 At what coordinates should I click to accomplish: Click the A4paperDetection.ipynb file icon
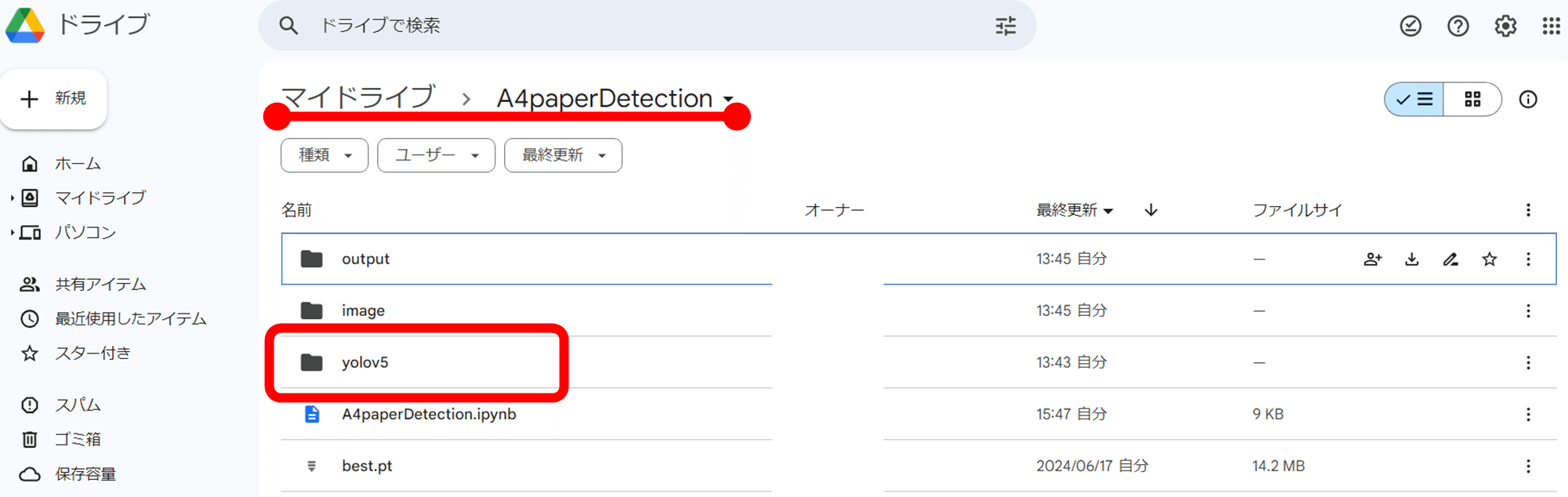point(312,414)
